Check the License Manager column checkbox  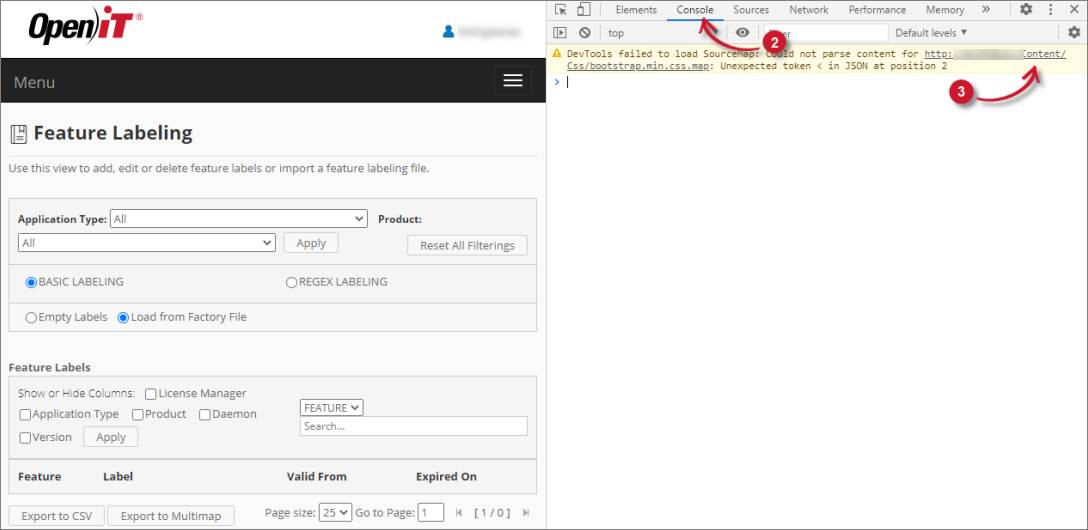click(x=150, y=394)
